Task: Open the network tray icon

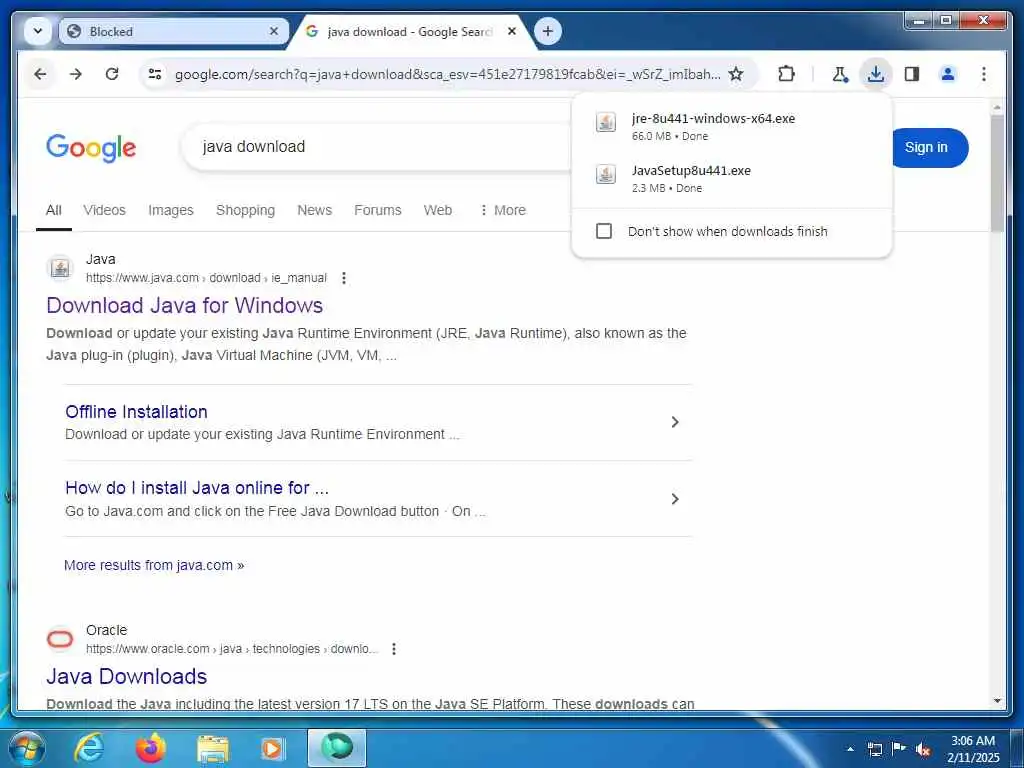Action: 874,749
